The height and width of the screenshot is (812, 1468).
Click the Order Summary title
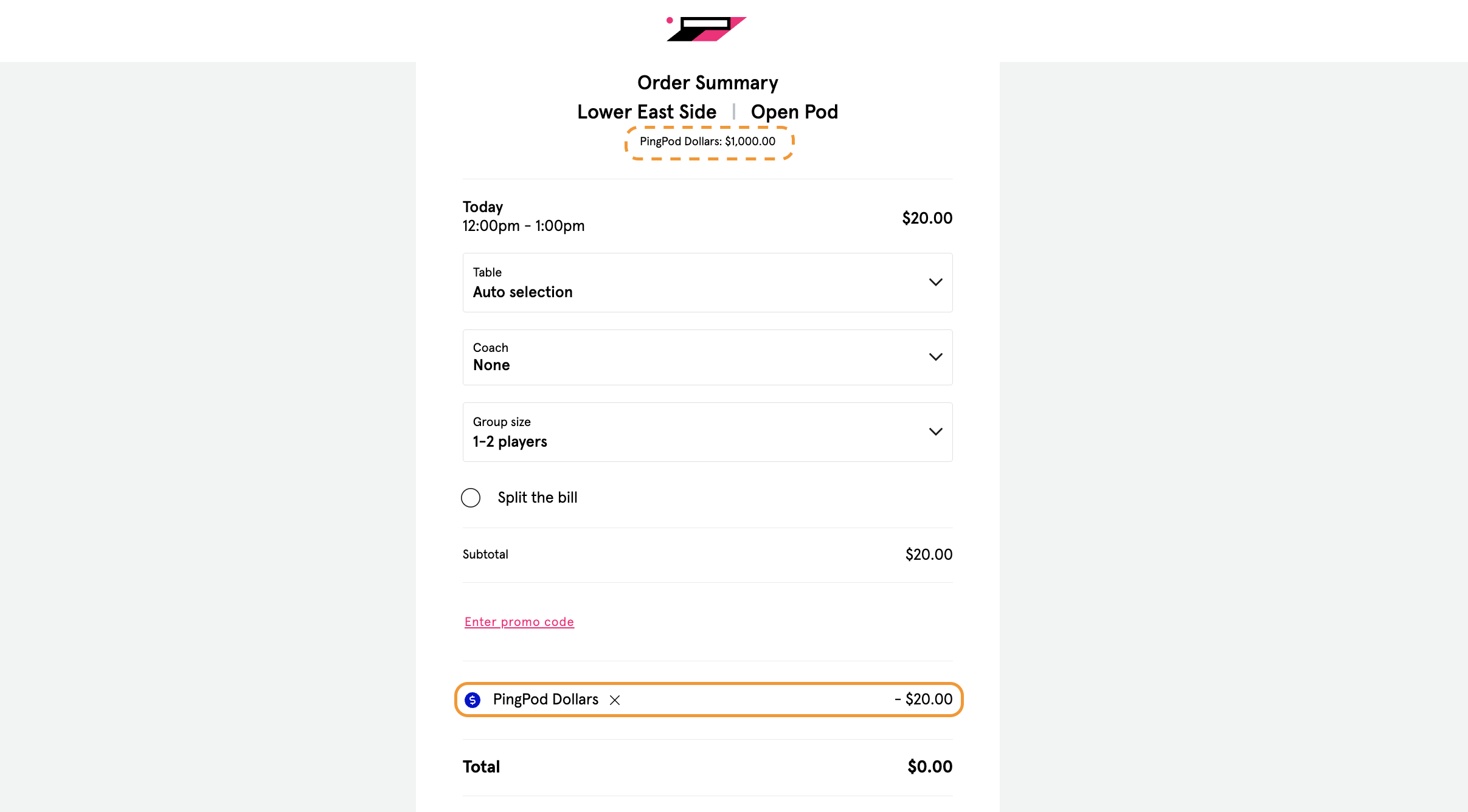(707, 83)
